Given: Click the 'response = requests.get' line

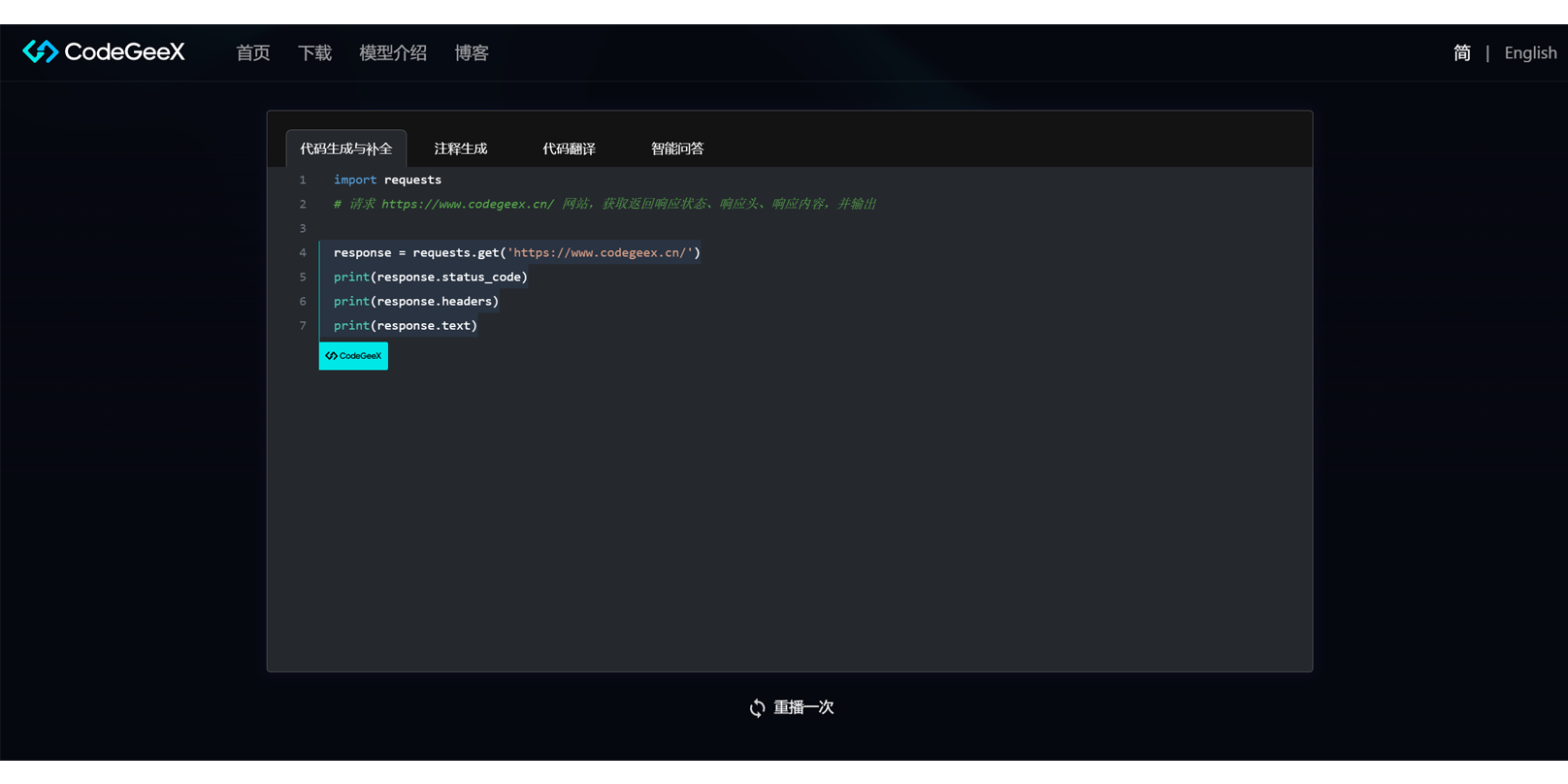Looking at the screenshot, I should pos(517,252).
